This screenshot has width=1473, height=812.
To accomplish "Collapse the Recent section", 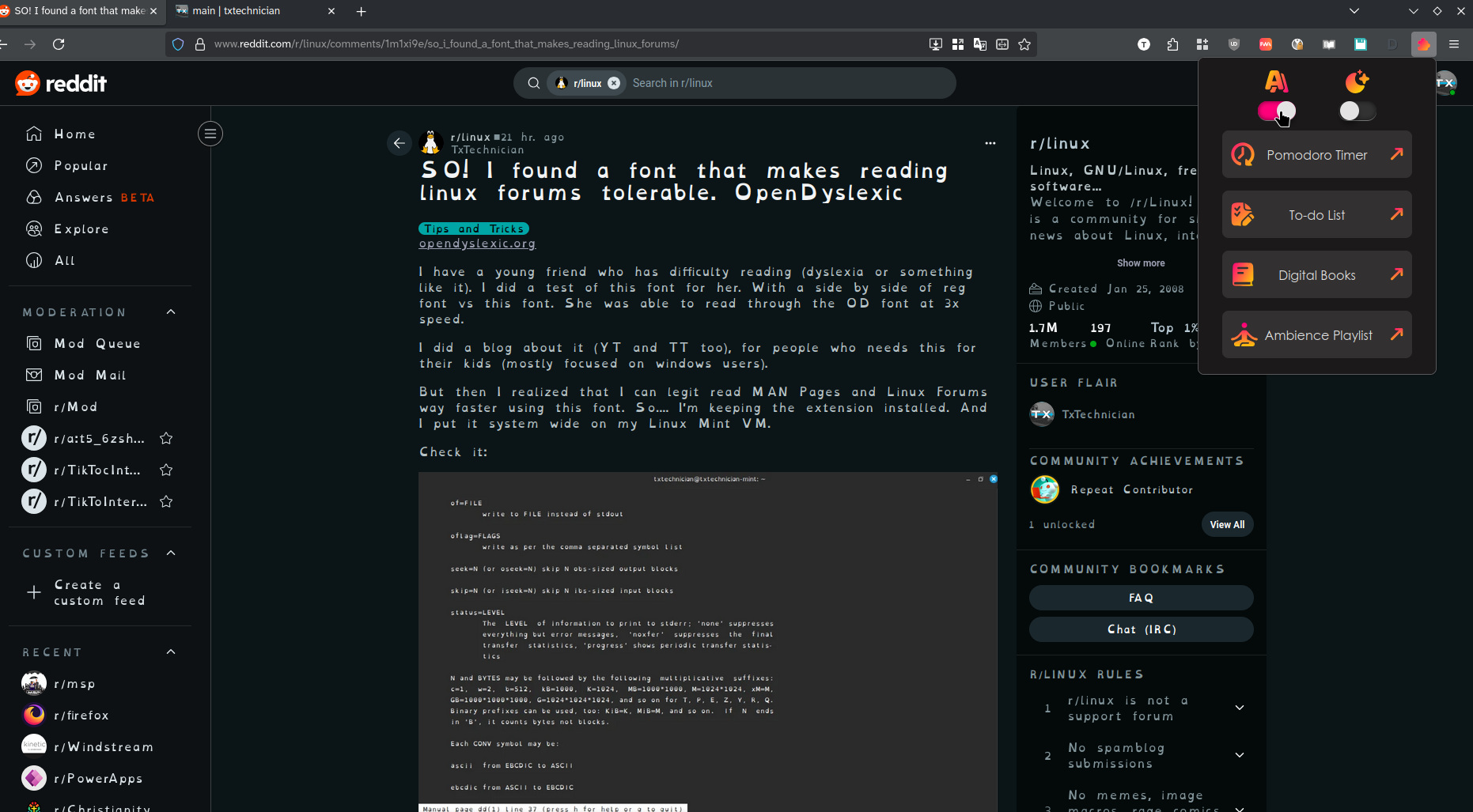I will pyautogui.click(x=171, y=651).
